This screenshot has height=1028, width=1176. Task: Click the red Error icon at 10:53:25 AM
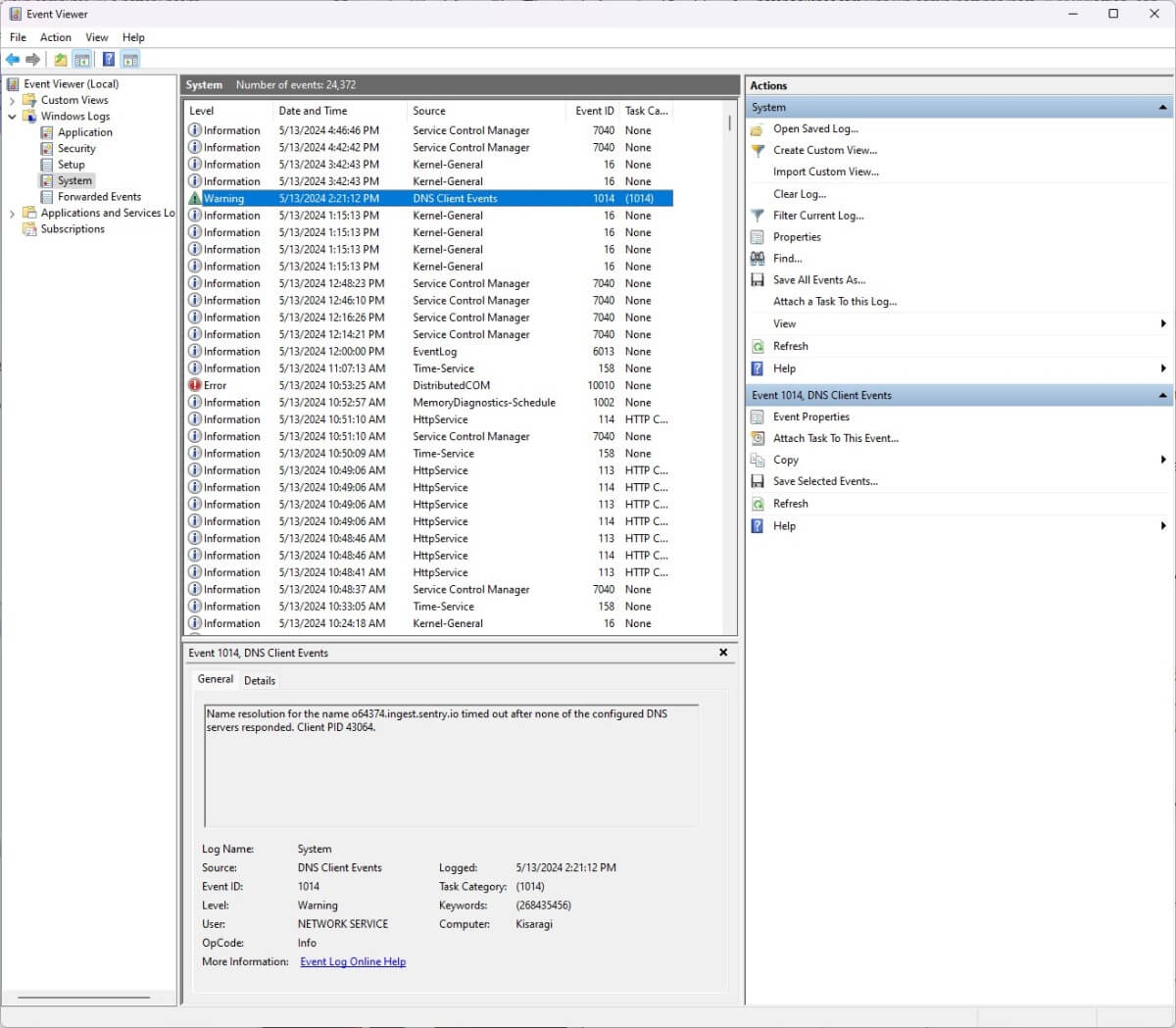[x=195, y=385]
